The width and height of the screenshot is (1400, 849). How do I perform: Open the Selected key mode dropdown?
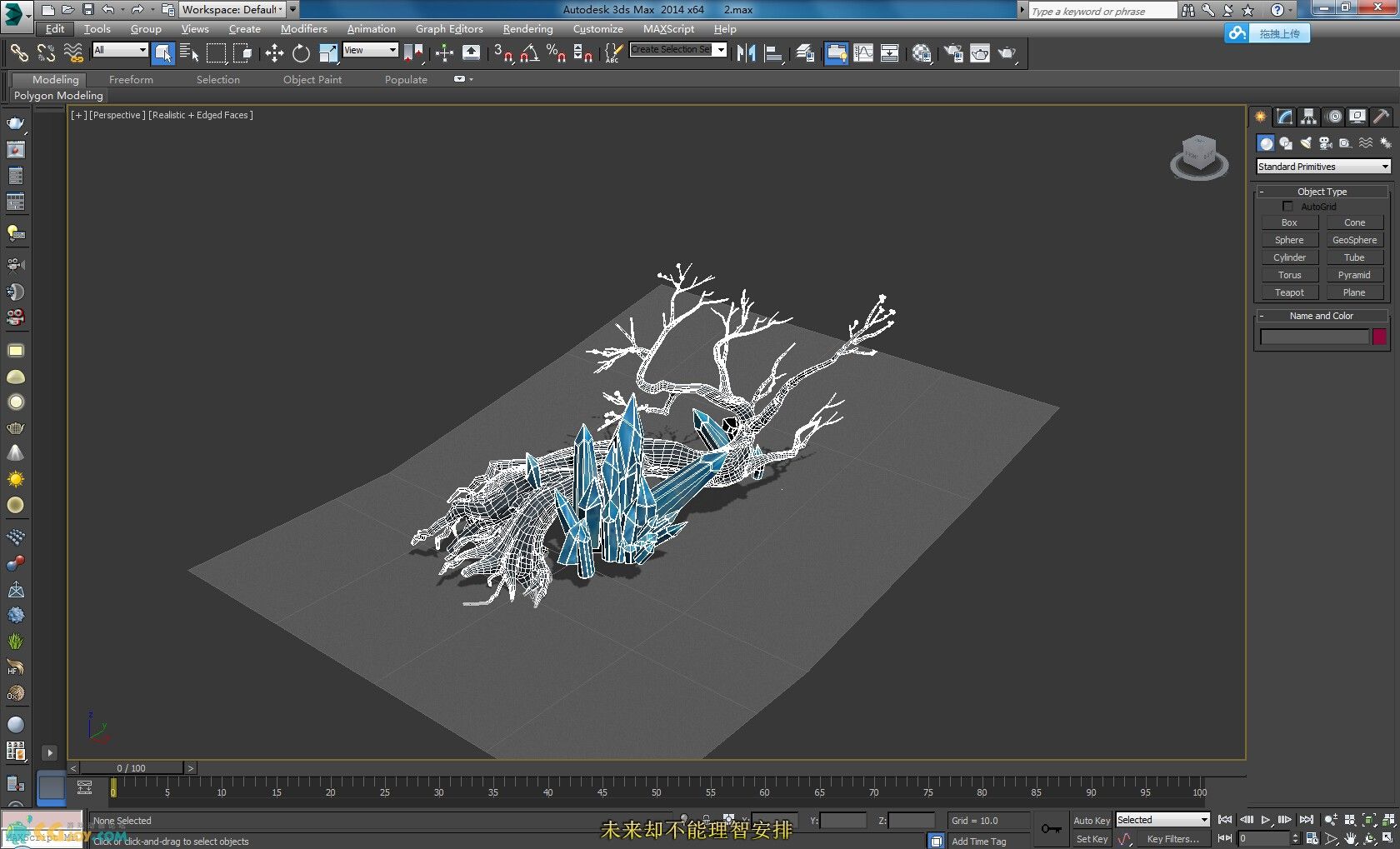tap(1162, 820)
